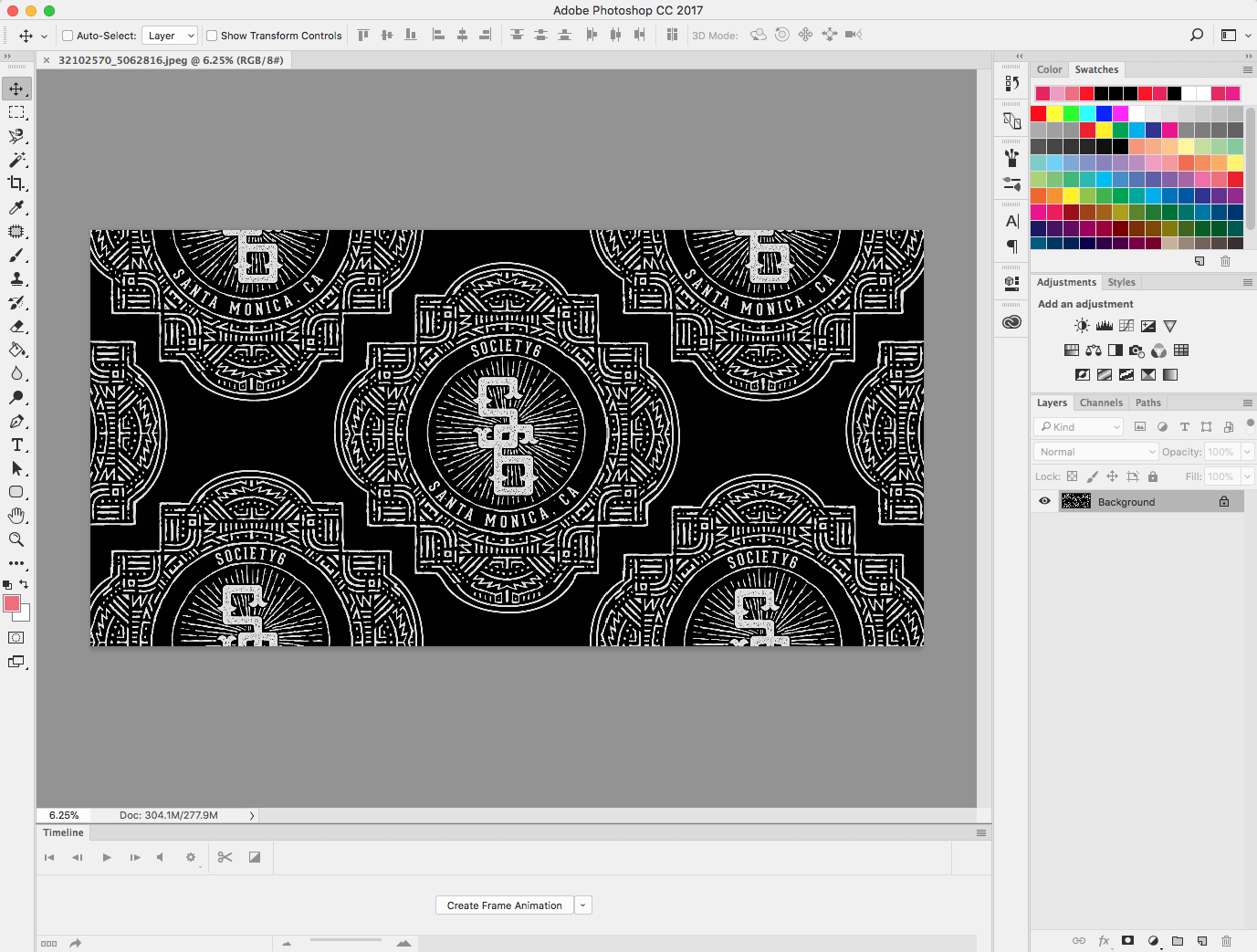
Task: Select the Horizontal Type tool
Action: [16, 445]
